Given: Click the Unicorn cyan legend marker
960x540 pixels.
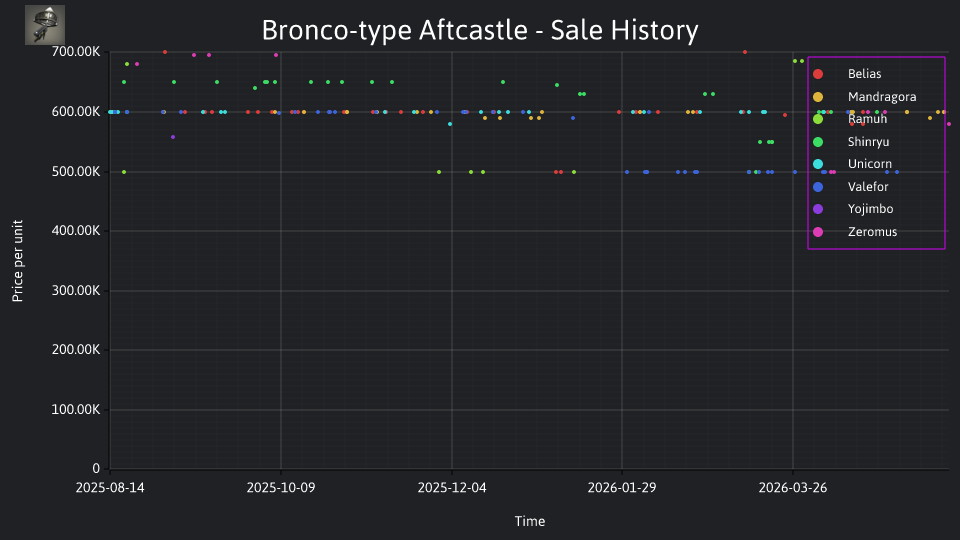Looking at the screenshot, I should click(818, 164).
